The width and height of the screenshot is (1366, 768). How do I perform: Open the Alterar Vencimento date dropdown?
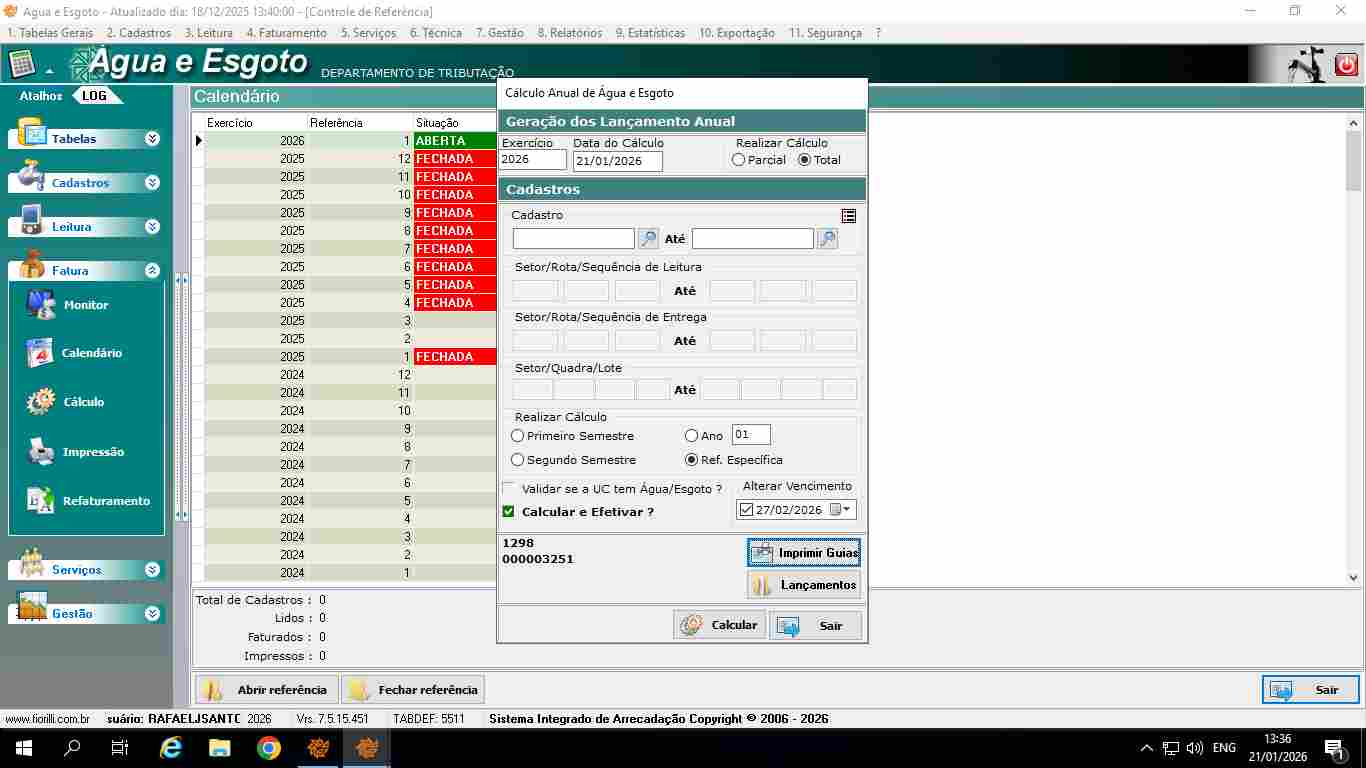[848, 510]
